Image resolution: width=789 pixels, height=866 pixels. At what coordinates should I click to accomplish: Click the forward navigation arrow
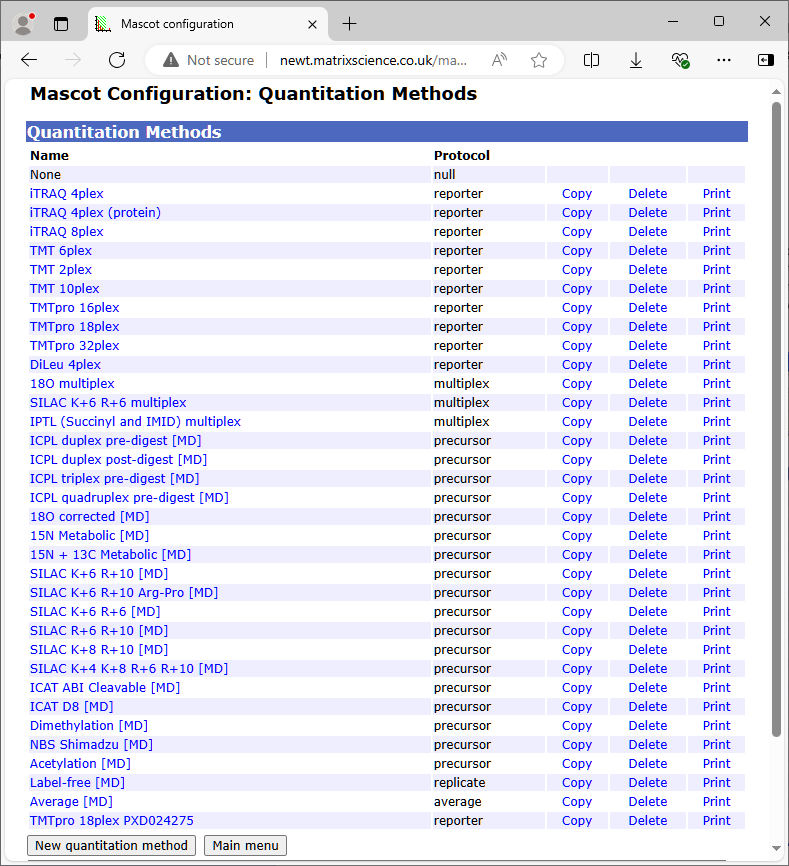pyautogui.click(x=73, y=60)
